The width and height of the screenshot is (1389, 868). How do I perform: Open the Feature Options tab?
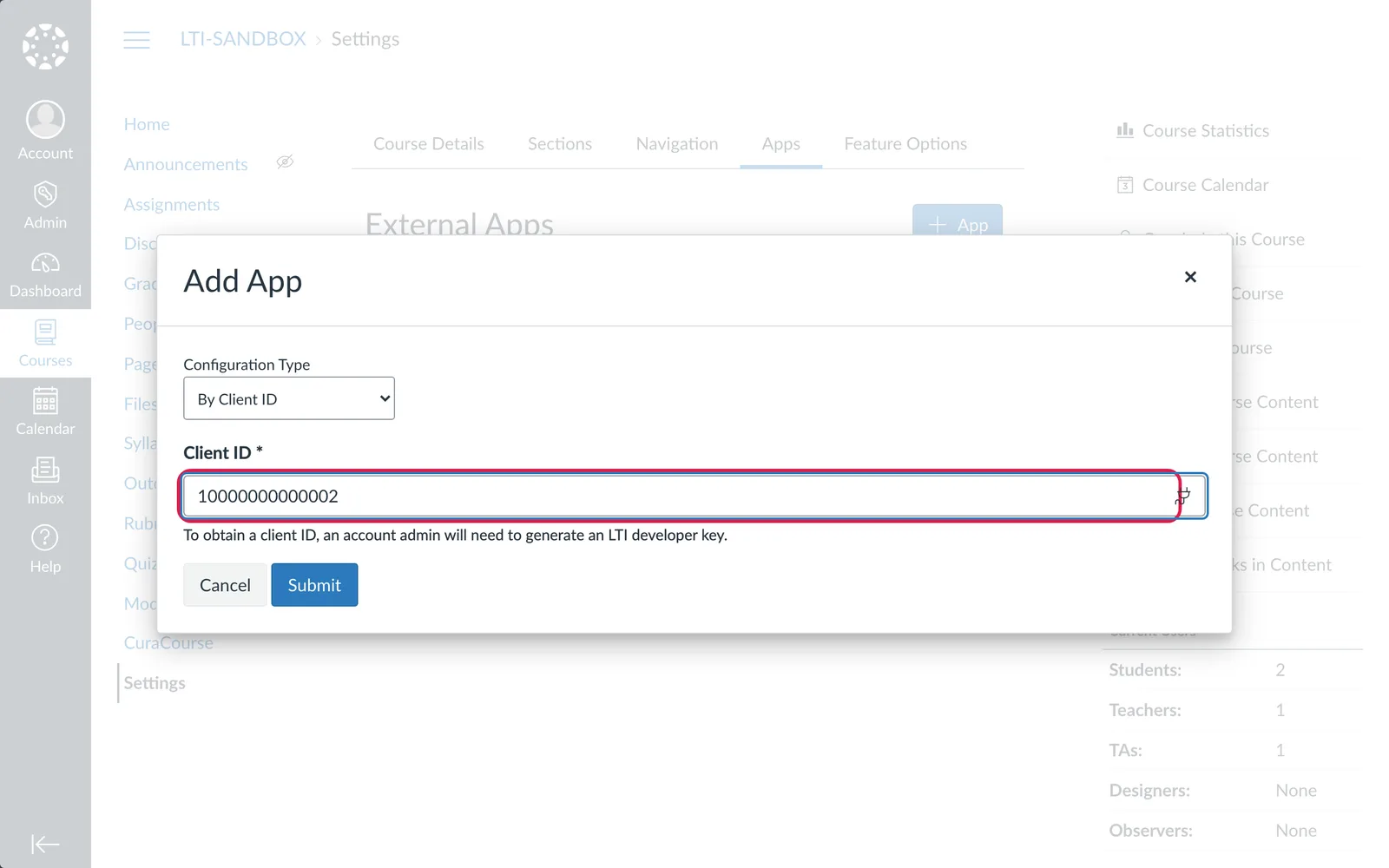pos(905,144)
